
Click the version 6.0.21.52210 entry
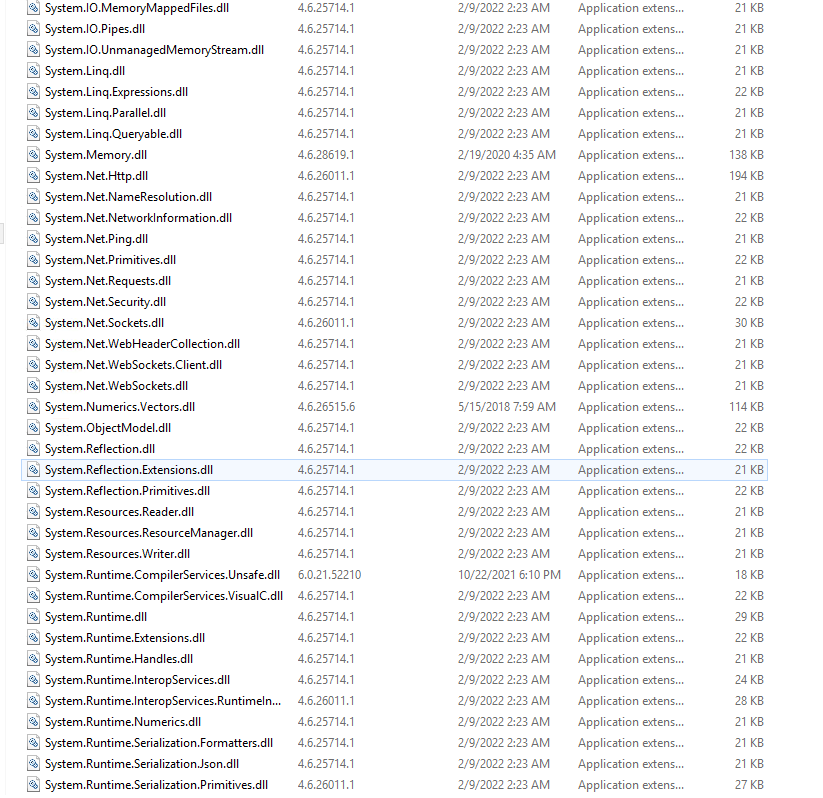click(328, 574)
